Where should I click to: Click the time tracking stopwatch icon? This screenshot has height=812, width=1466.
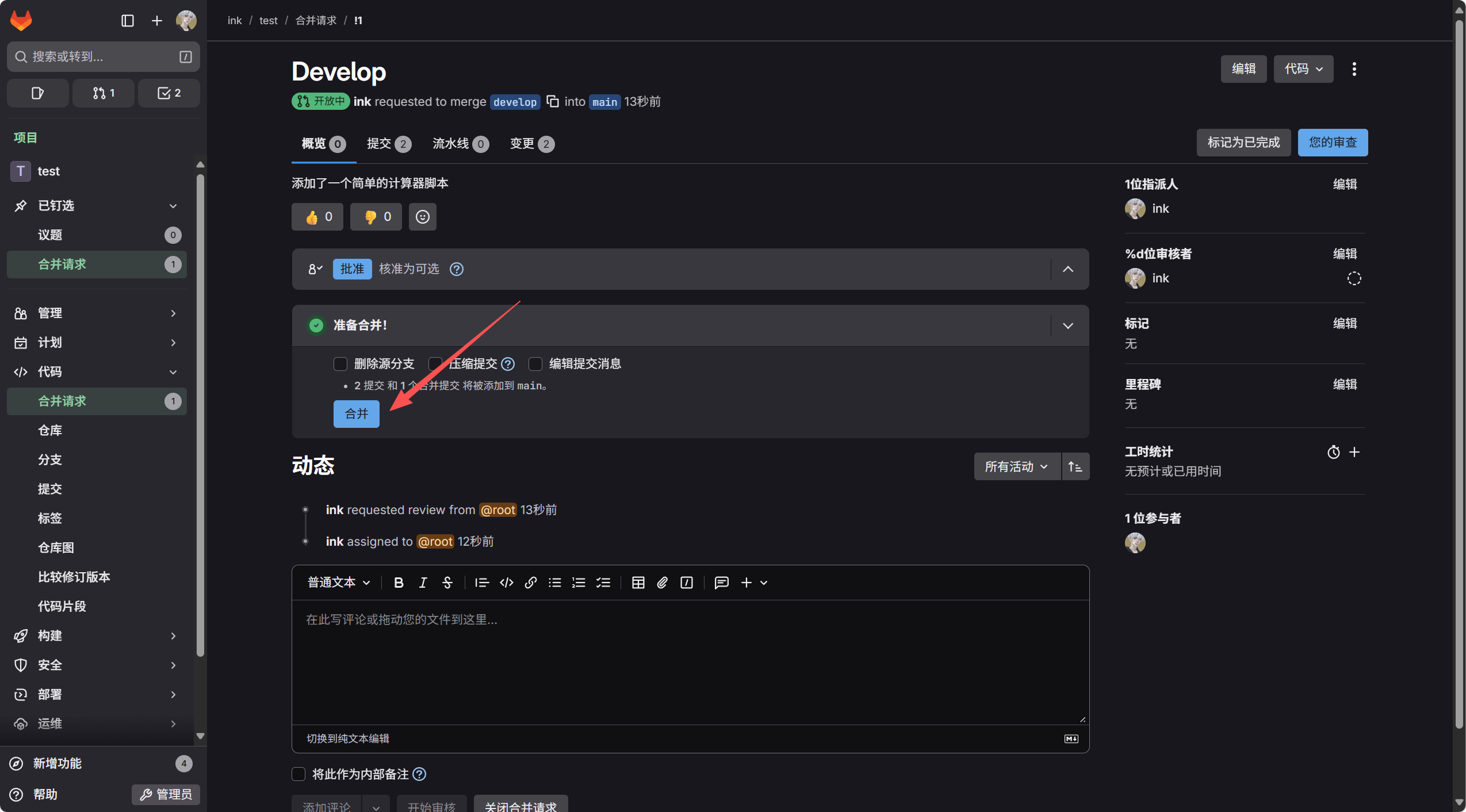(x=1333, y=452)
